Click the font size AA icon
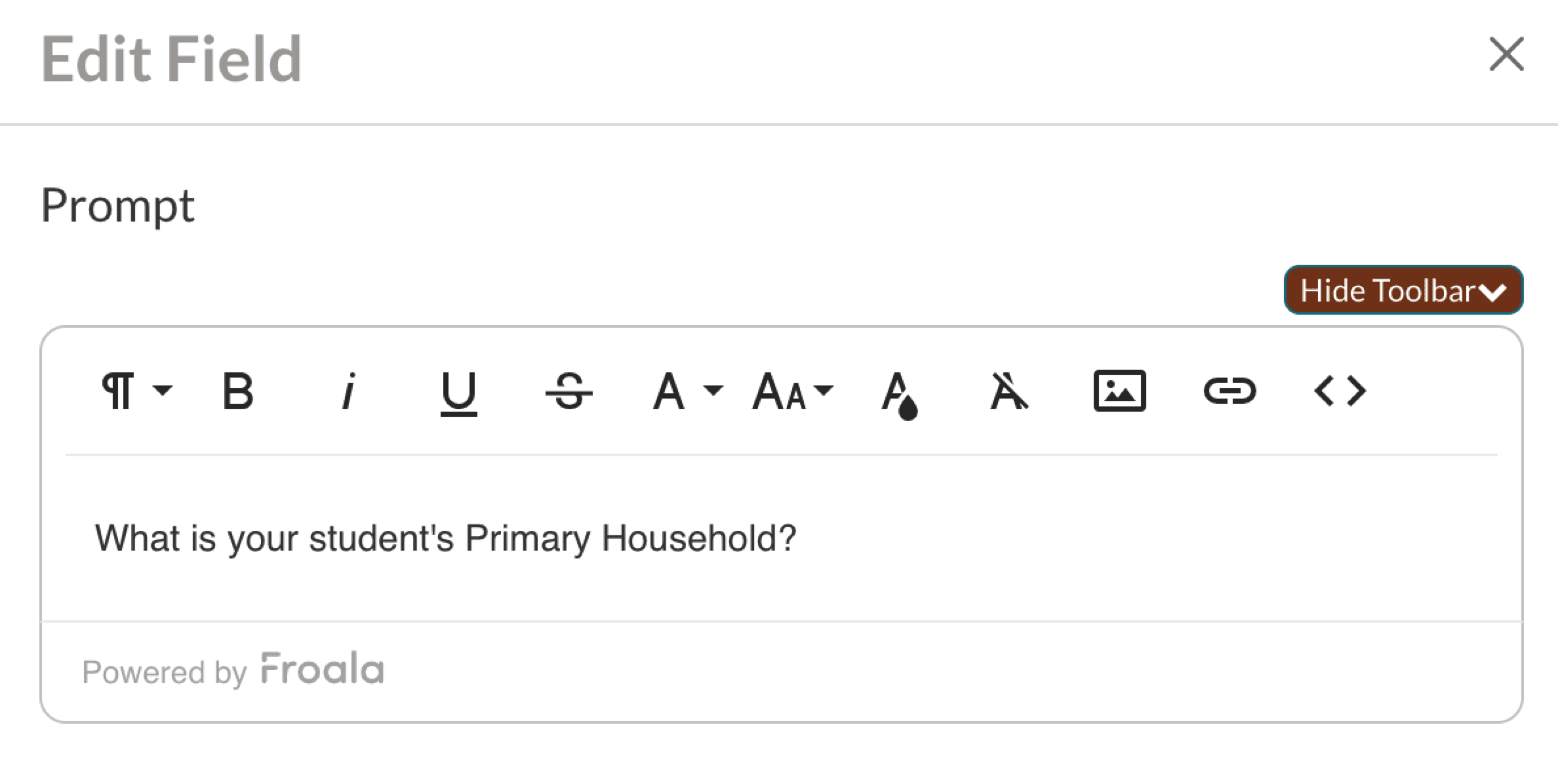1558x784 pixels. click(779, 392)
